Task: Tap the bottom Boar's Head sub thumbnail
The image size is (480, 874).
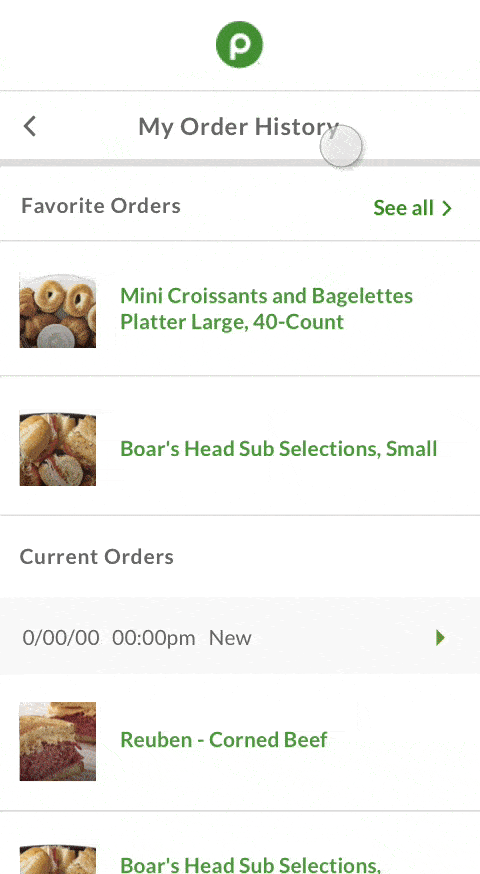Action: click(x=58, y=860)
